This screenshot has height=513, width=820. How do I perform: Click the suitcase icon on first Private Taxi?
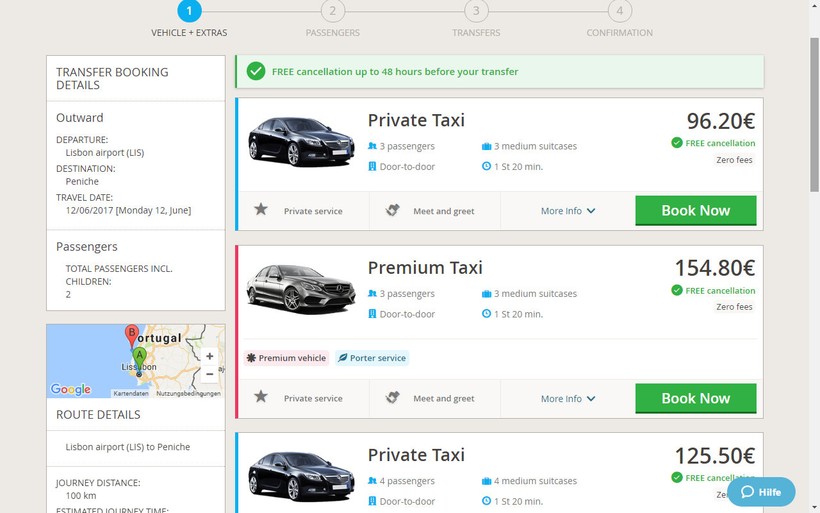[486, 146]
